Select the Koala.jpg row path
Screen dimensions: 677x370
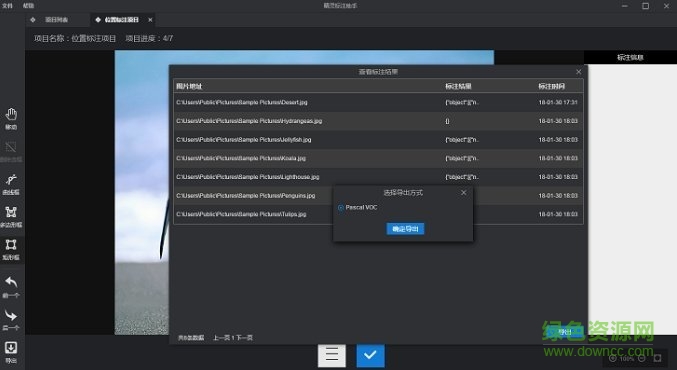tap(241, 158)
